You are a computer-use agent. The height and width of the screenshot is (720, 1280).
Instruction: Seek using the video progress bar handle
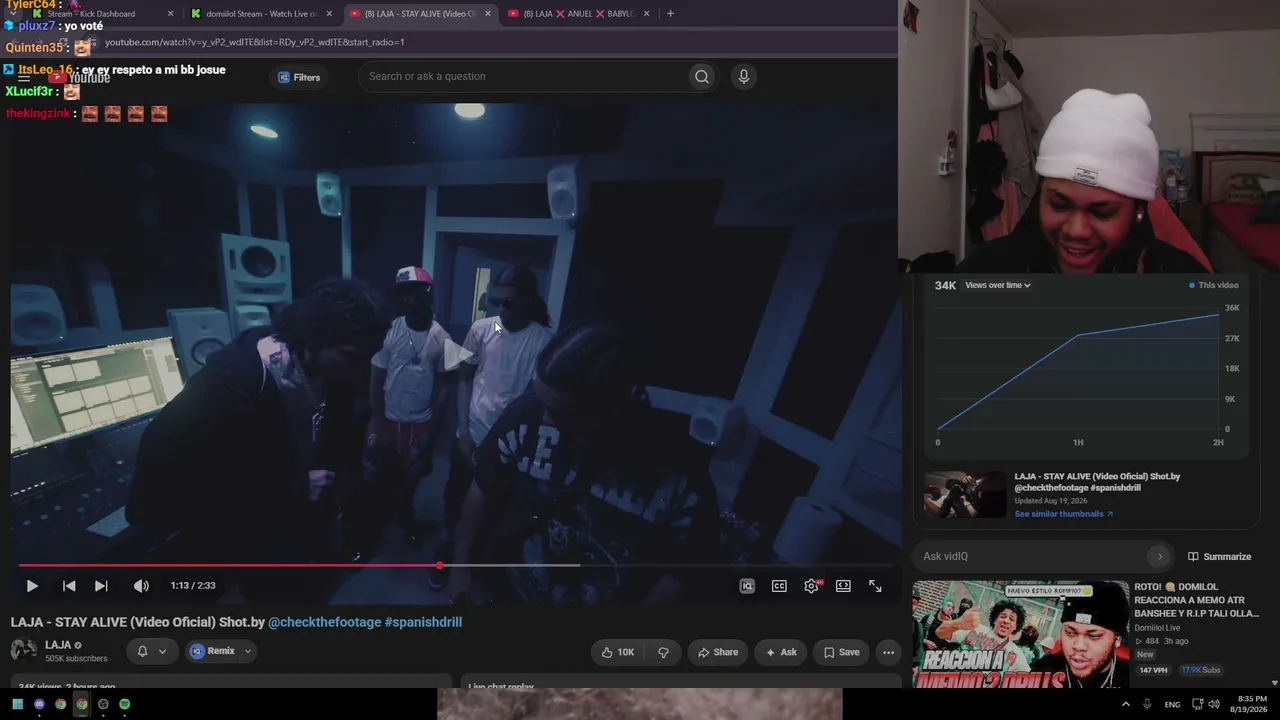[440, 566]
